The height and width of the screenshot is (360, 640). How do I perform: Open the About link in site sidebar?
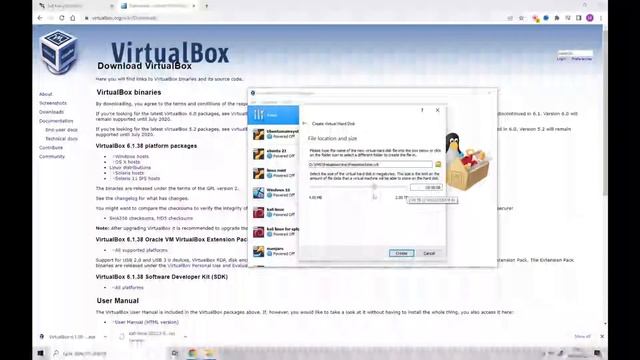point(46,94)
